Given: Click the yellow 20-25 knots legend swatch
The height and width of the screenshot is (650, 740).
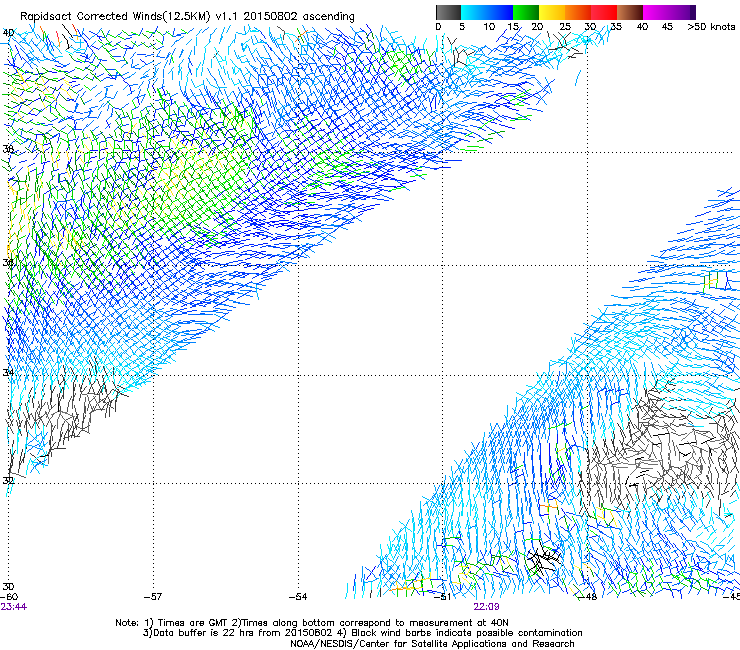Looking at the screenshot, I should pyautogui.click(x=552, y=12).
